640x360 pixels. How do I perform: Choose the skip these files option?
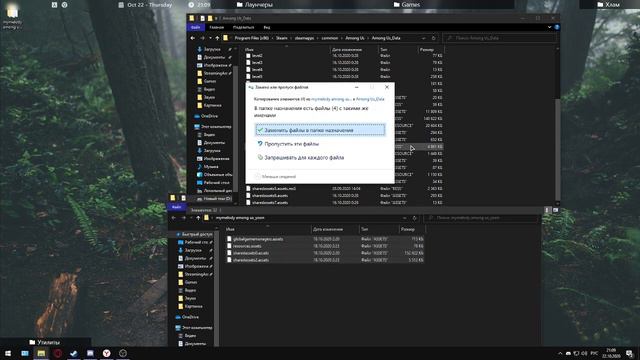coord(288,144)
